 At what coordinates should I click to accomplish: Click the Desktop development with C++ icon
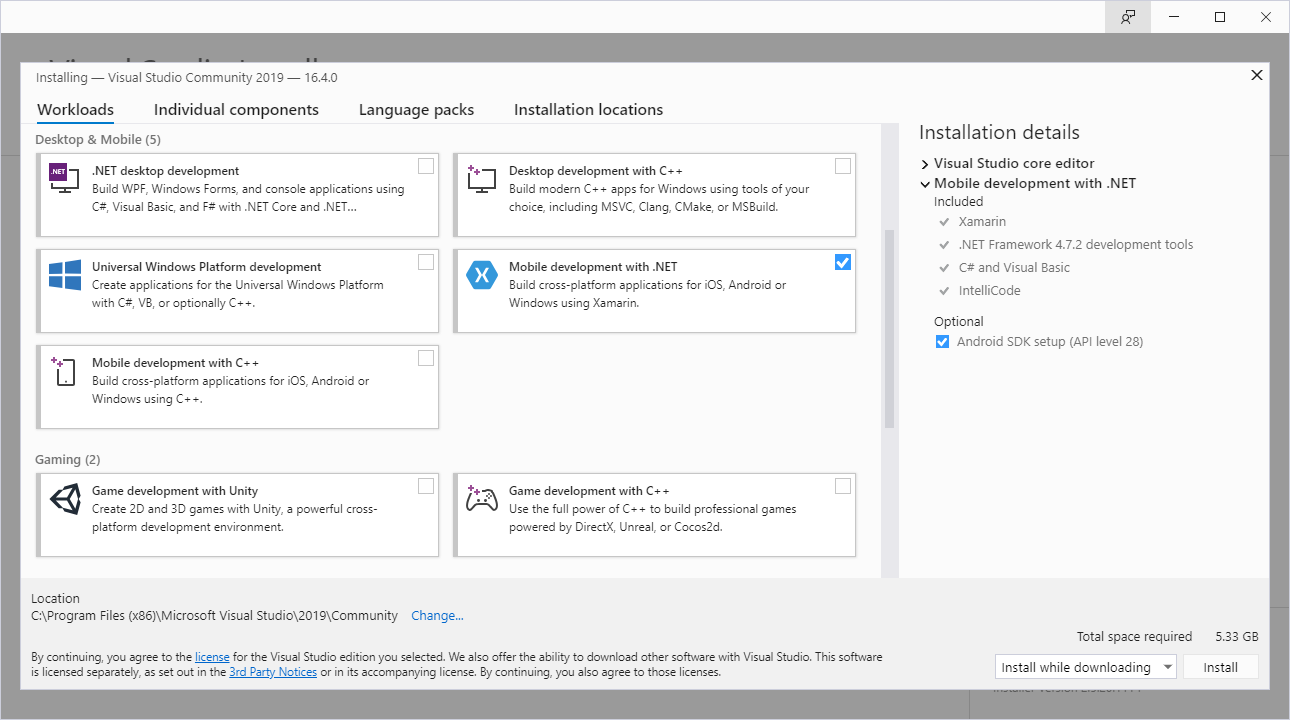click(x=481, y=179)
